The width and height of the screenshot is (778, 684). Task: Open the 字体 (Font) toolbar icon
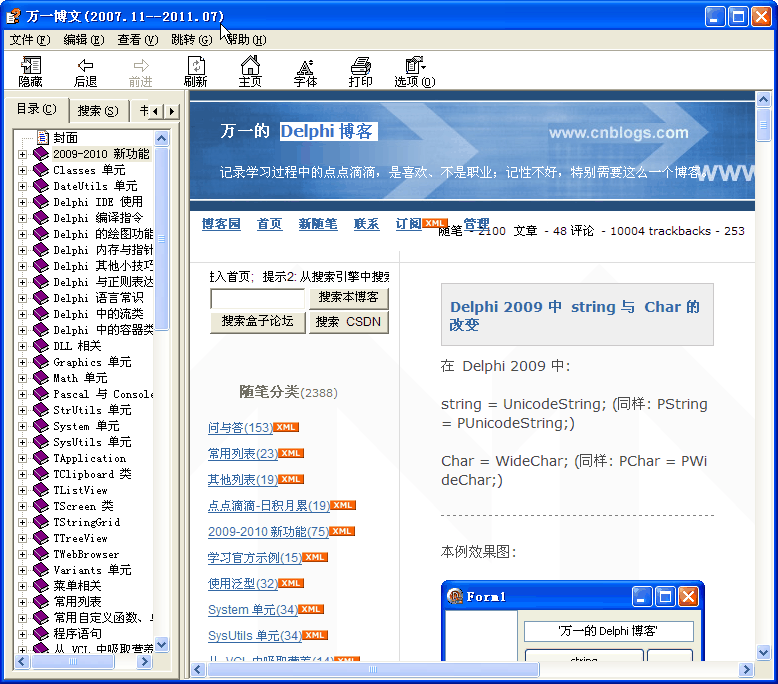pos(305,66)
